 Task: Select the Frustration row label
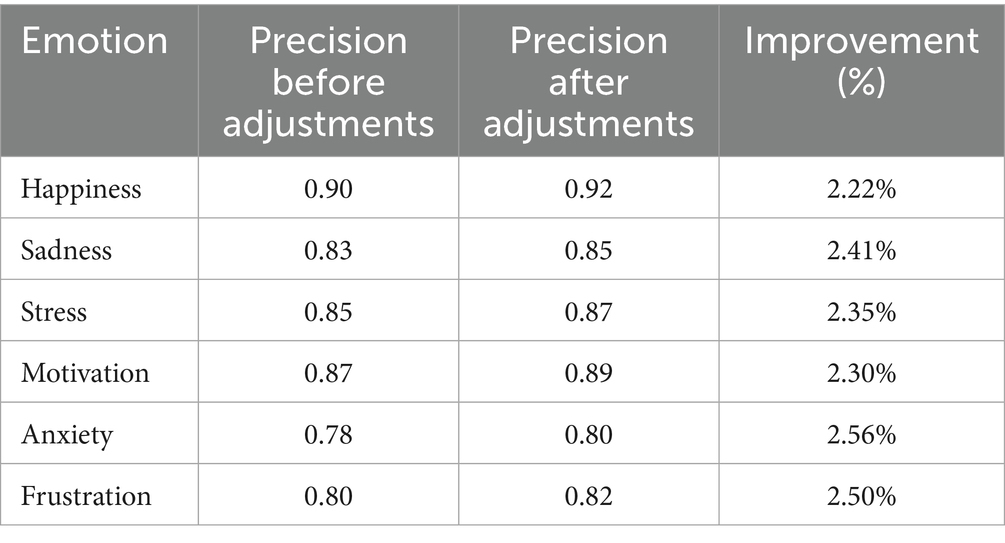point(86,496)
